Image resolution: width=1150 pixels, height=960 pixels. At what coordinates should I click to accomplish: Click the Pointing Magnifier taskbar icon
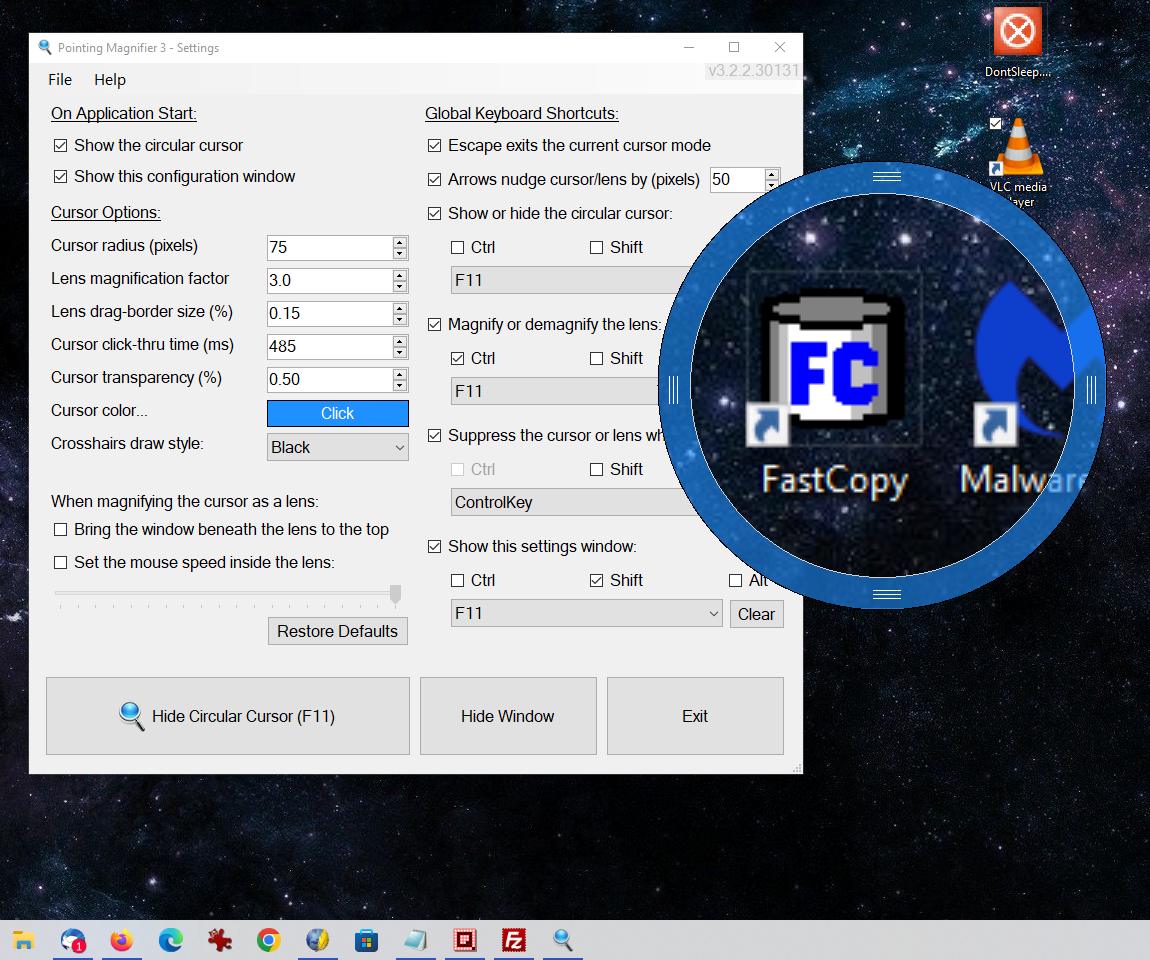pos(563,939)
